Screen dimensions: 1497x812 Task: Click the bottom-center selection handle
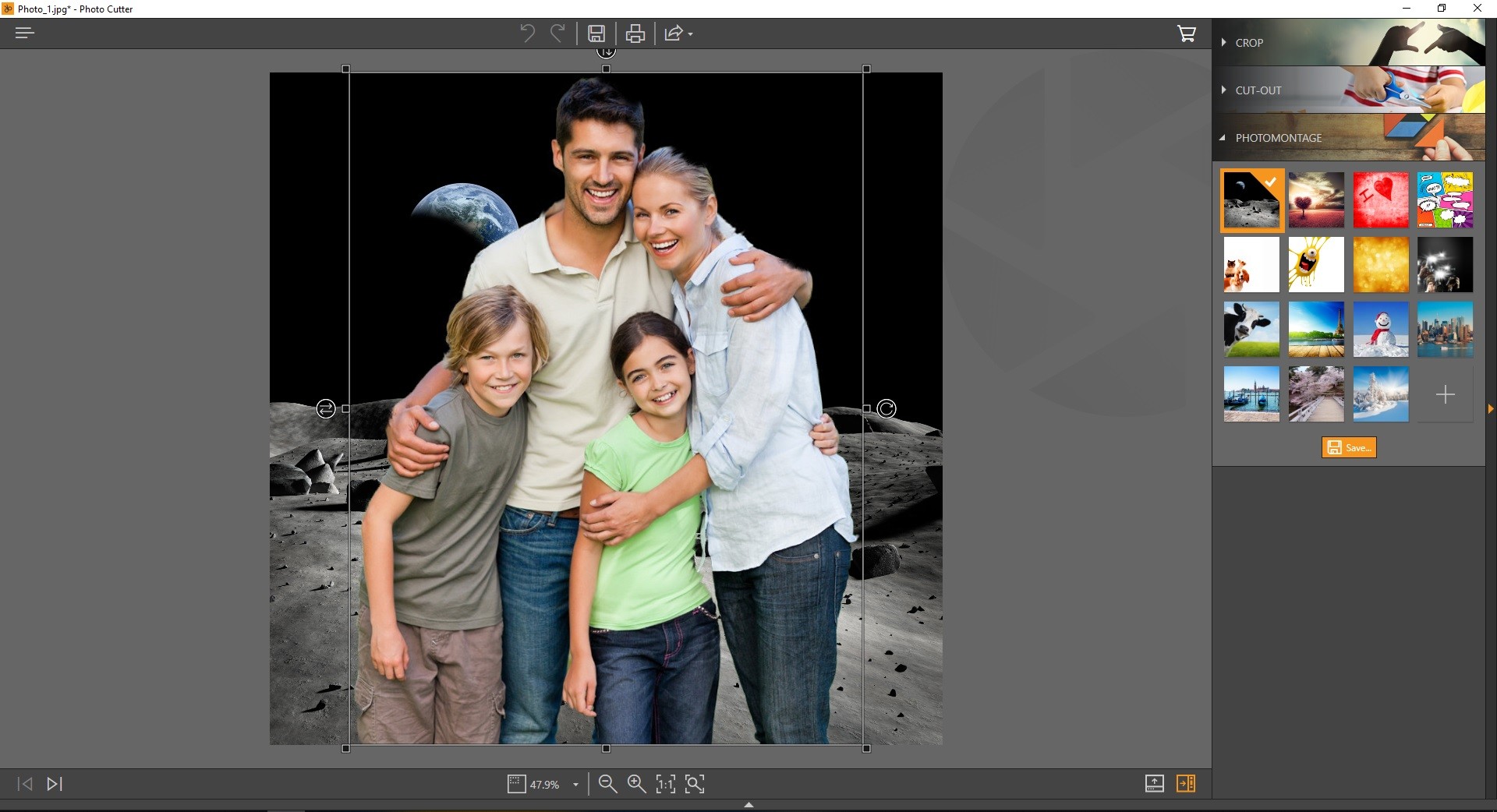tap(607, 749)
